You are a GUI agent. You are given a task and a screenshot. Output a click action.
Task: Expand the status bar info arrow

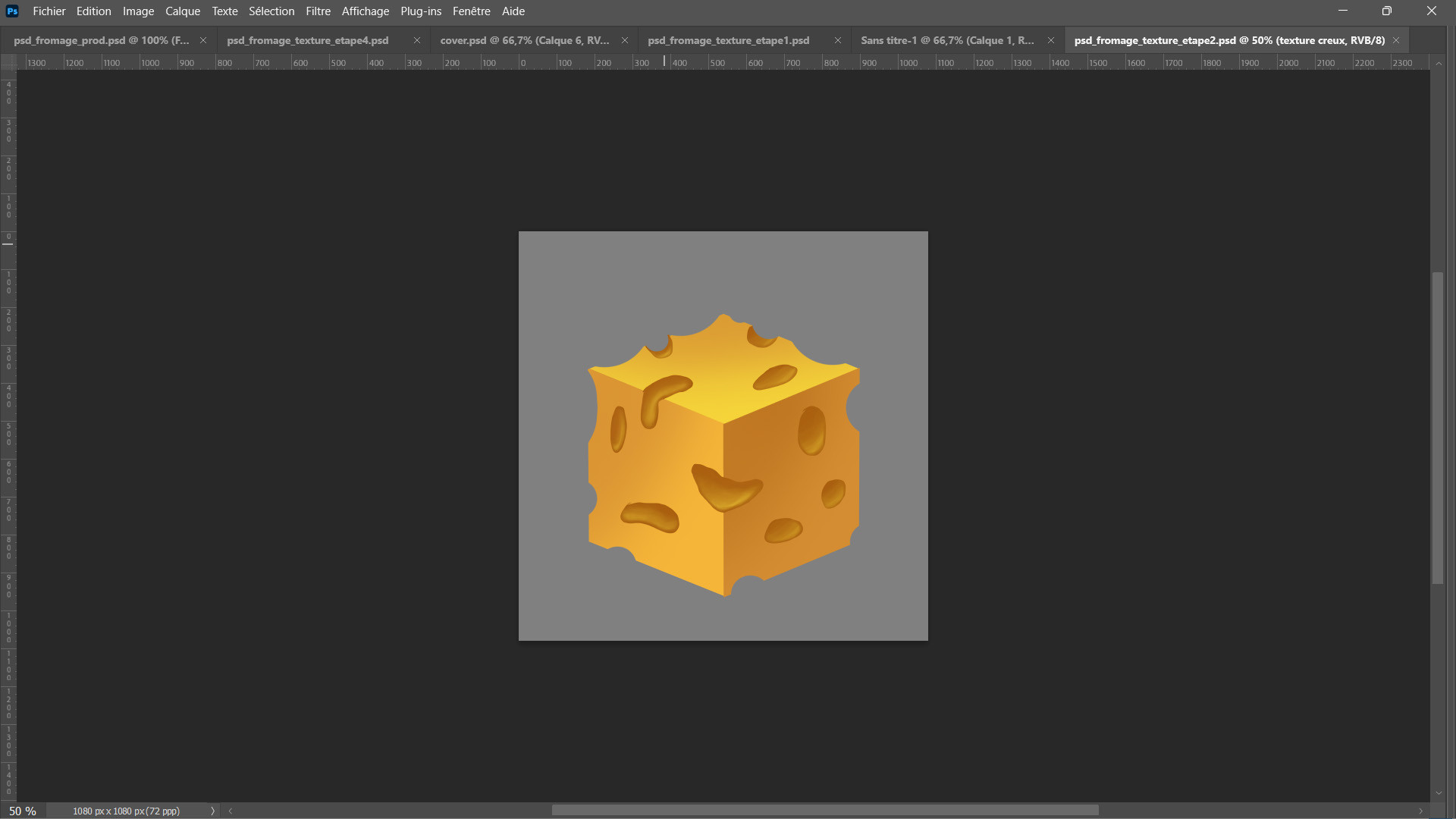213,811
